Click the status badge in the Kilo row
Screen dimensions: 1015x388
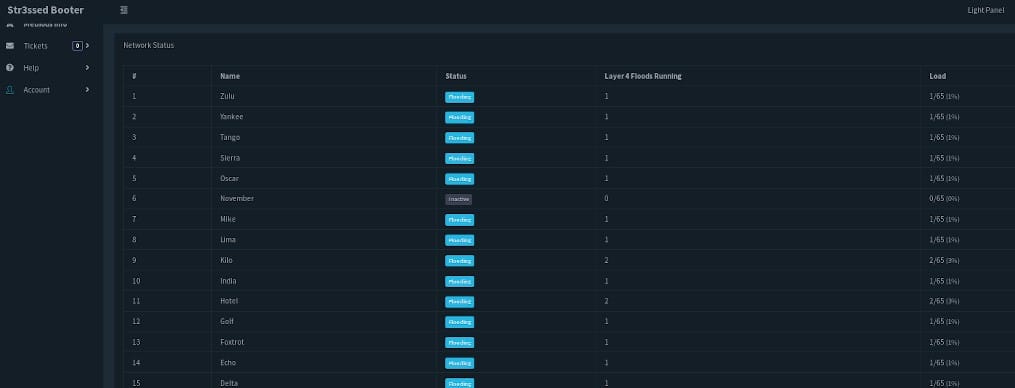[460, 260]
